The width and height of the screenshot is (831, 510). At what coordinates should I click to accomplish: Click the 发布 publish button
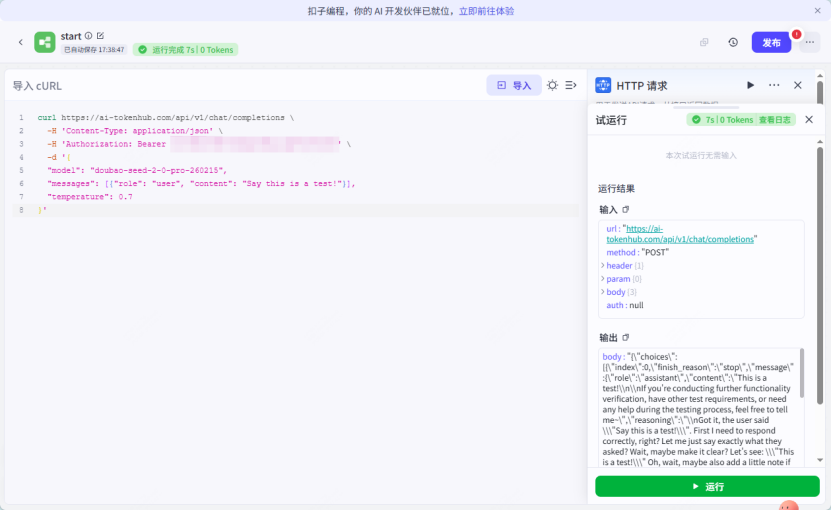point(771,42)
